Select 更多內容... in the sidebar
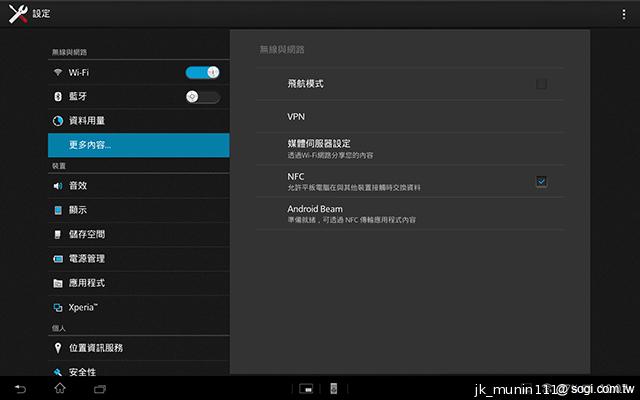 138,145
